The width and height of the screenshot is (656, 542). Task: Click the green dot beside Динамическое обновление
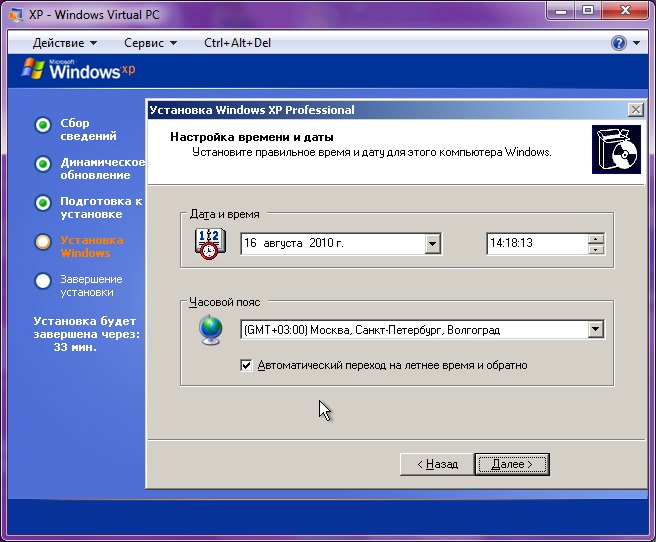[43, 164]
